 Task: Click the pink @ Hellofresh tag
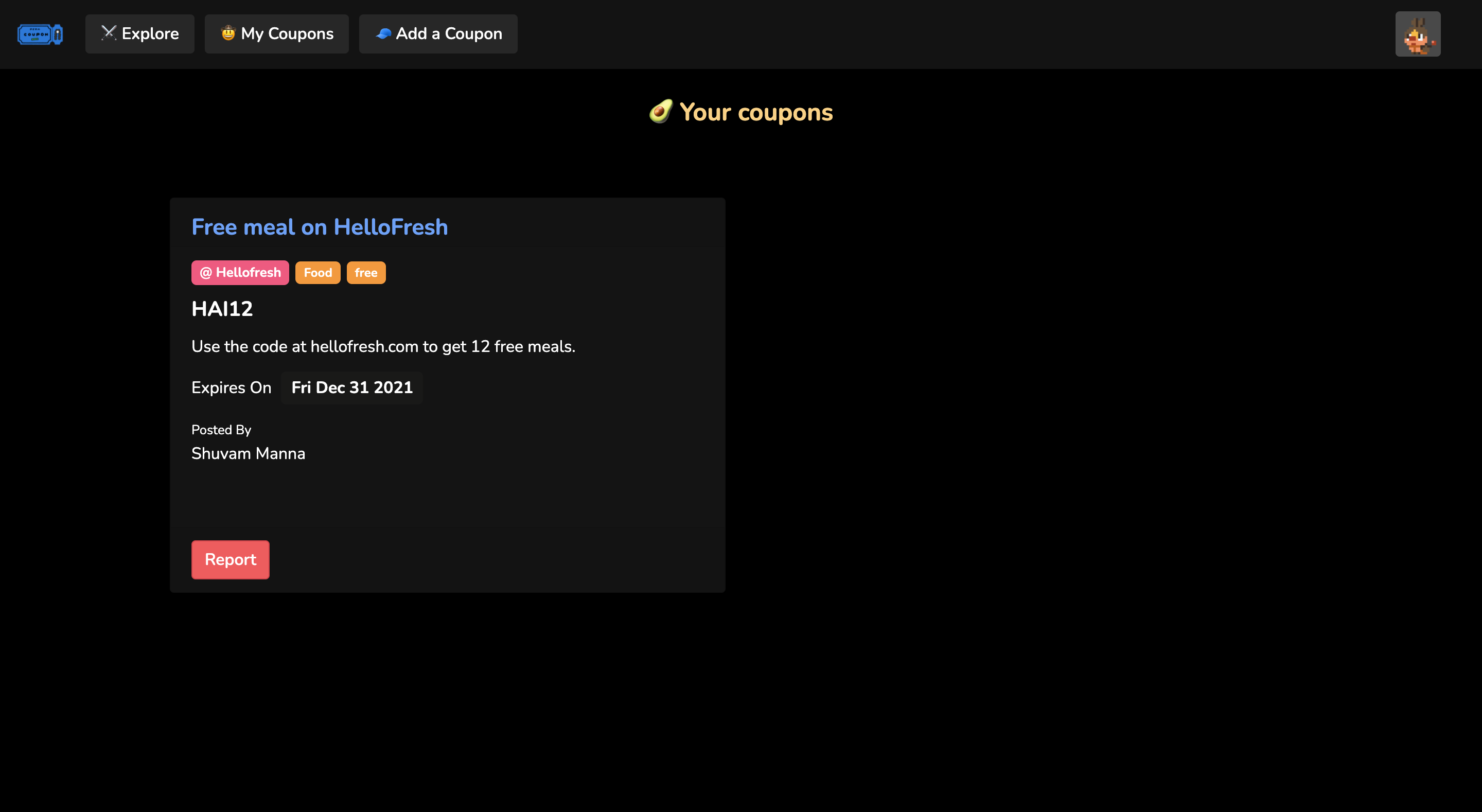coord(240,273)
